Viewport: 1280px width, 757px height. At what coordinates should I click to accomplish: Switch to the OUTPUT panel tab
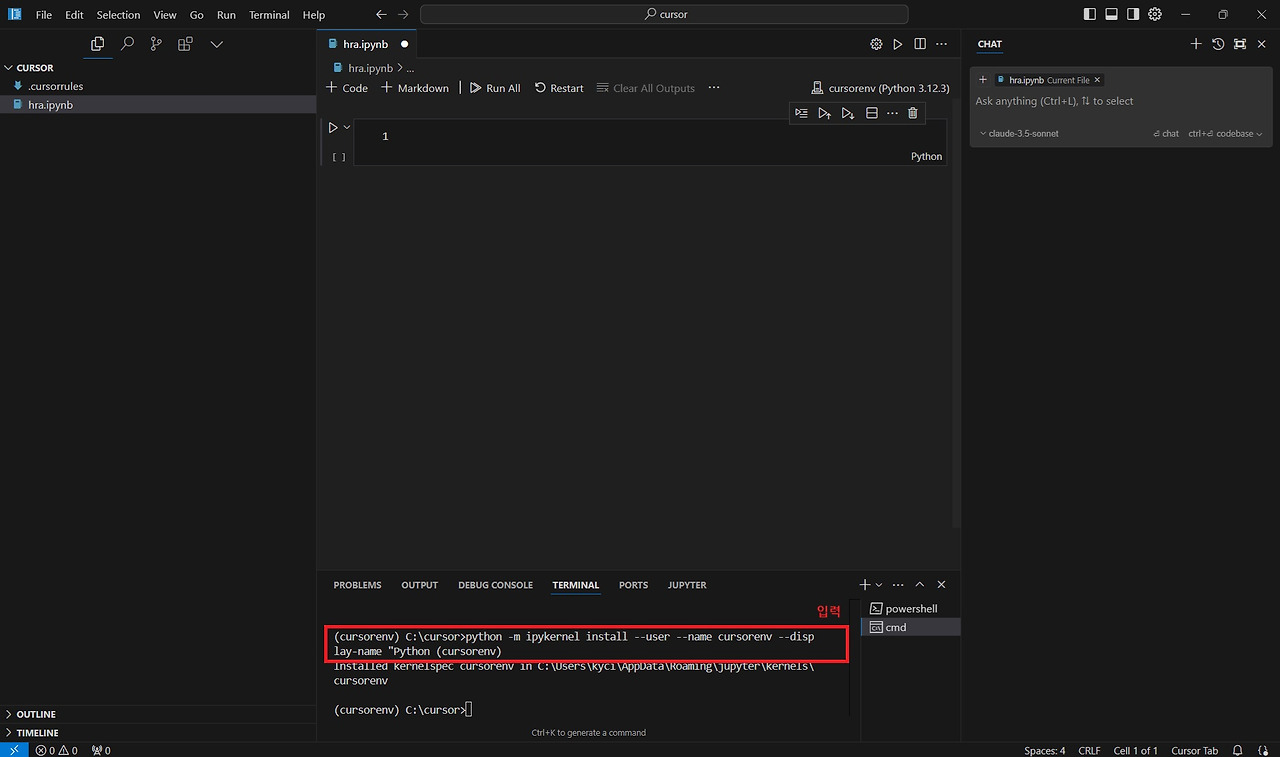coord(420,585)
